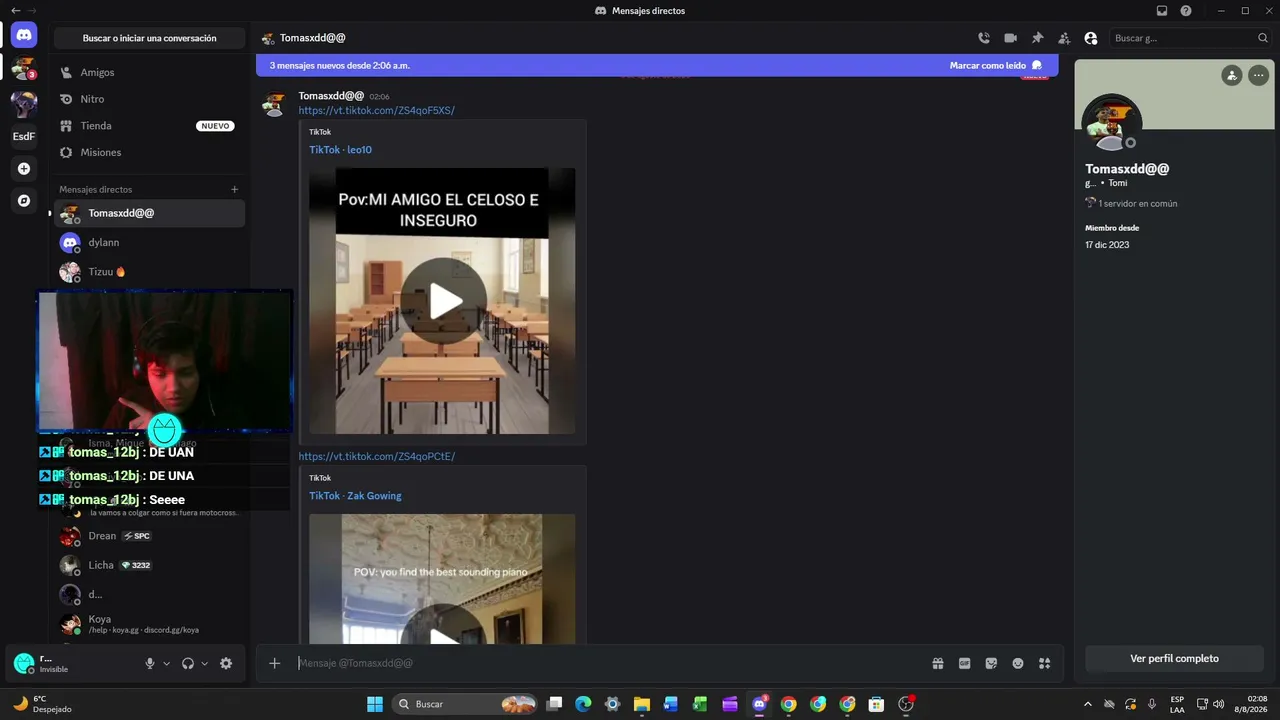Open the vt.tiktok.com/ZS4qoF5XS/ link
The image size is (1280, 720).
[x=377, y=110]
